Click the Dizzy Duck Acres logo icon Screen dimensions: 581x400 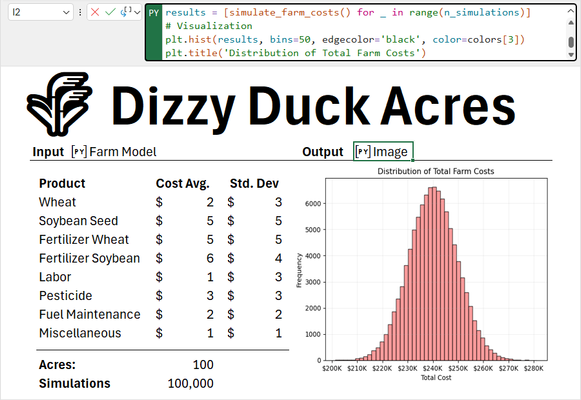tap(60, 104)
